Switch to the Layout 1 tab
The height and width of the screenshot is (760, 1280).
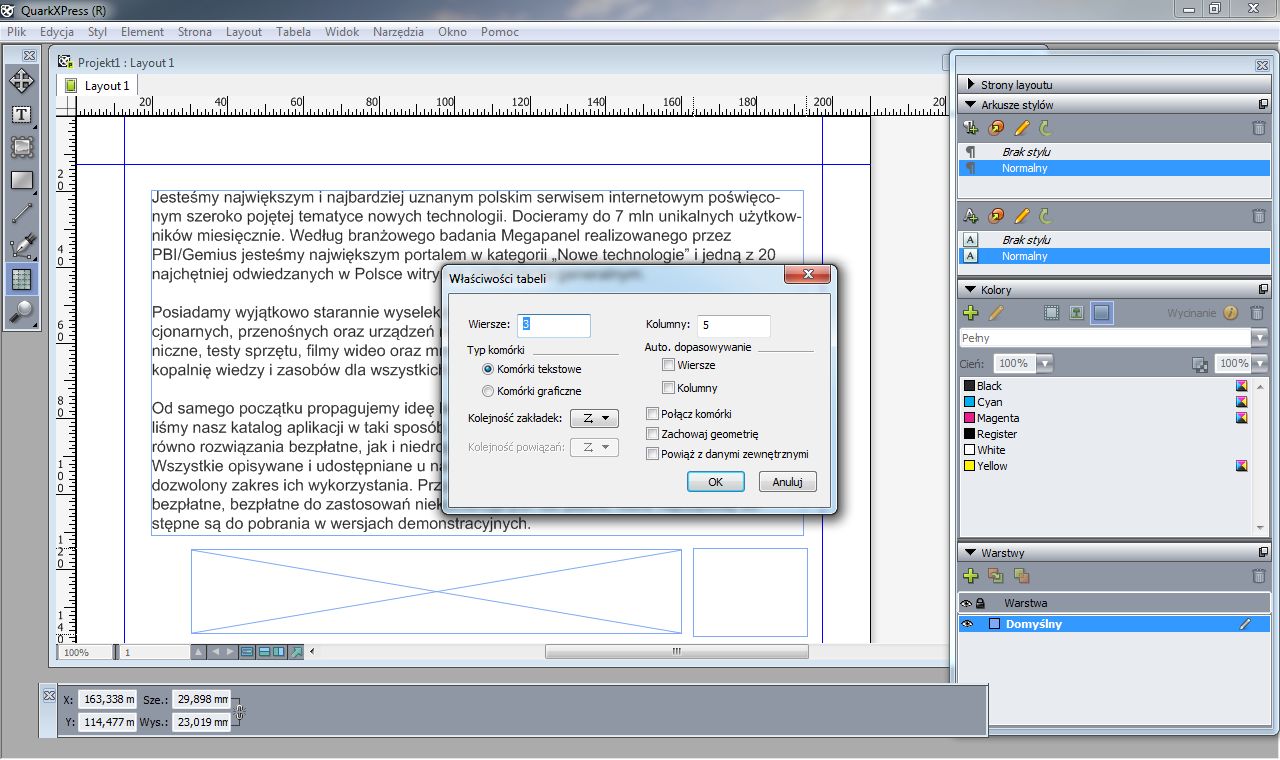[x=98, y=86]
